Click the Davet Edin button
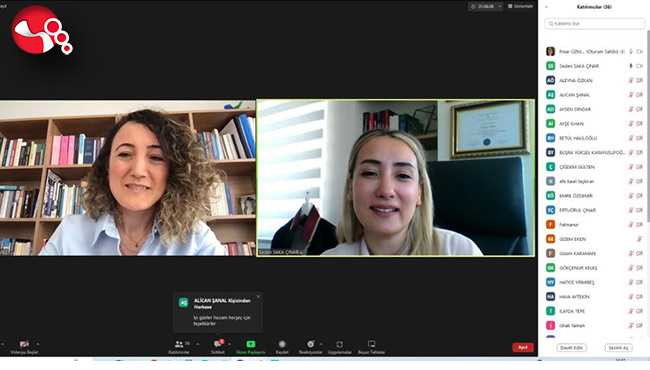This screenshot has width=650, height=370. tap(571, 348)
